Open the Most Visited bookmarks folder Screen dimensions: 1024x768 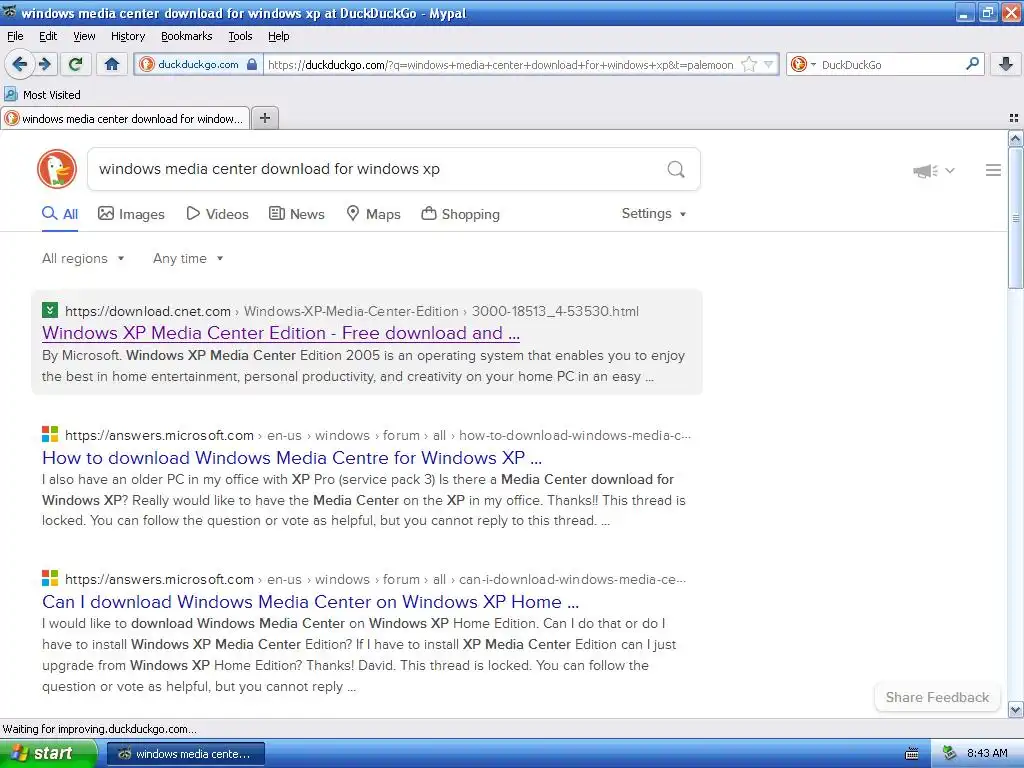[42, 95]
